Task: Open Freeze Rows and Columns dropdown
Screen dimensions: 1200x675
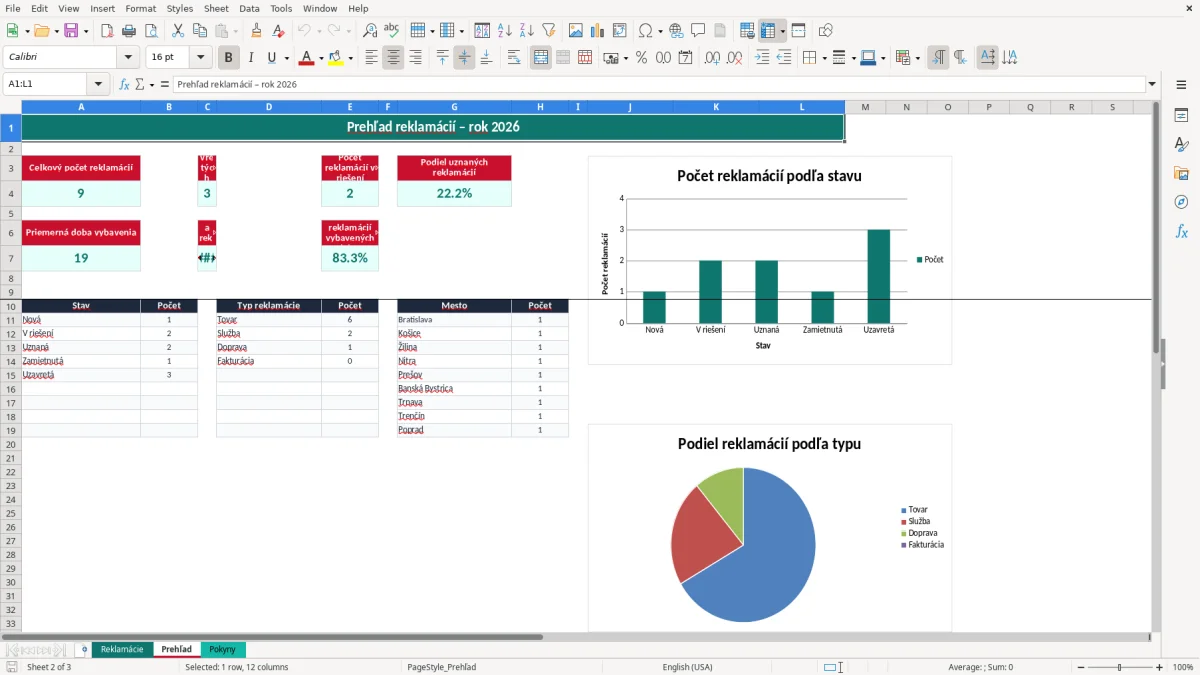Action: coord(783,31)
